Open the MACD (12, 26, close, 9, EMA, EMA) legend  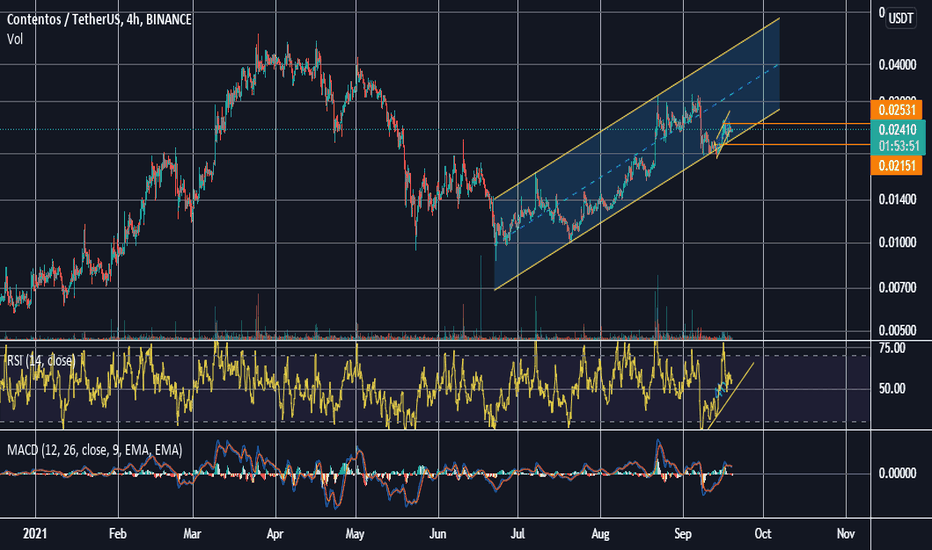click(x=95, y=450)
